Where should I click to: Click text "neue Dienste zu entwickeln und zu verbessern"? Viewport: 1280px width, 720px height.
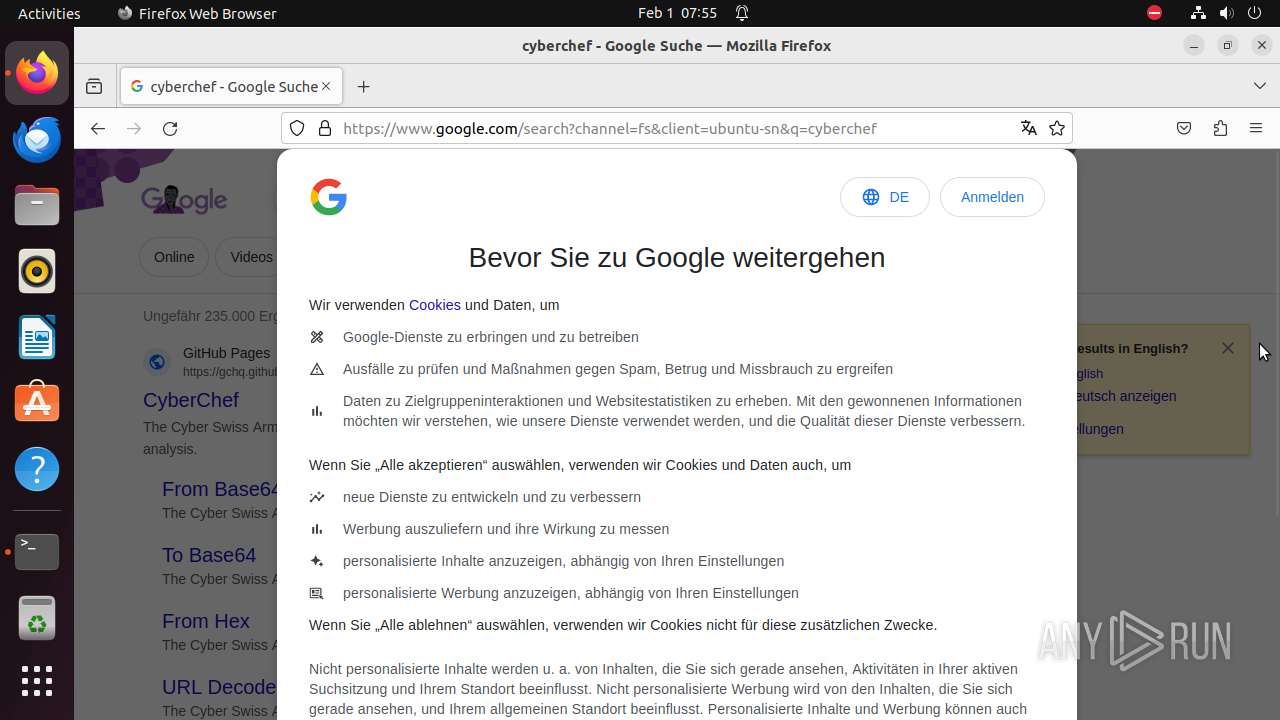492,497
